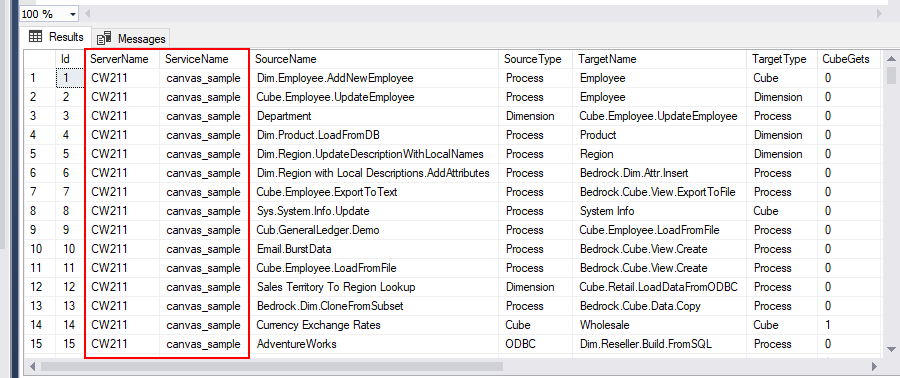The height and width of the screenshot is (378, 900).
Task: Click cell Dim.Employee.AddNewEmployee
Action: [375, 78]
